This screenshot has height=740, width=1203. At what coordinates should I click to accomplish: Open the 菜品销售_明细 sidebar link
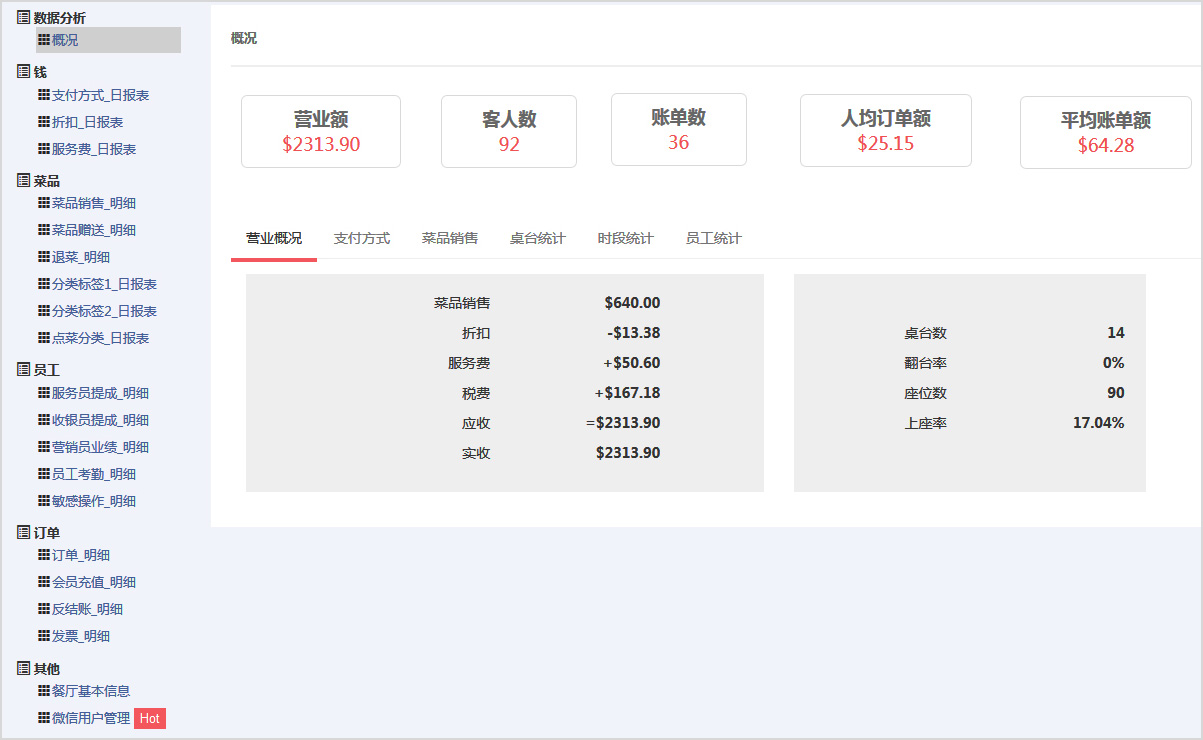tap(93, 203)
